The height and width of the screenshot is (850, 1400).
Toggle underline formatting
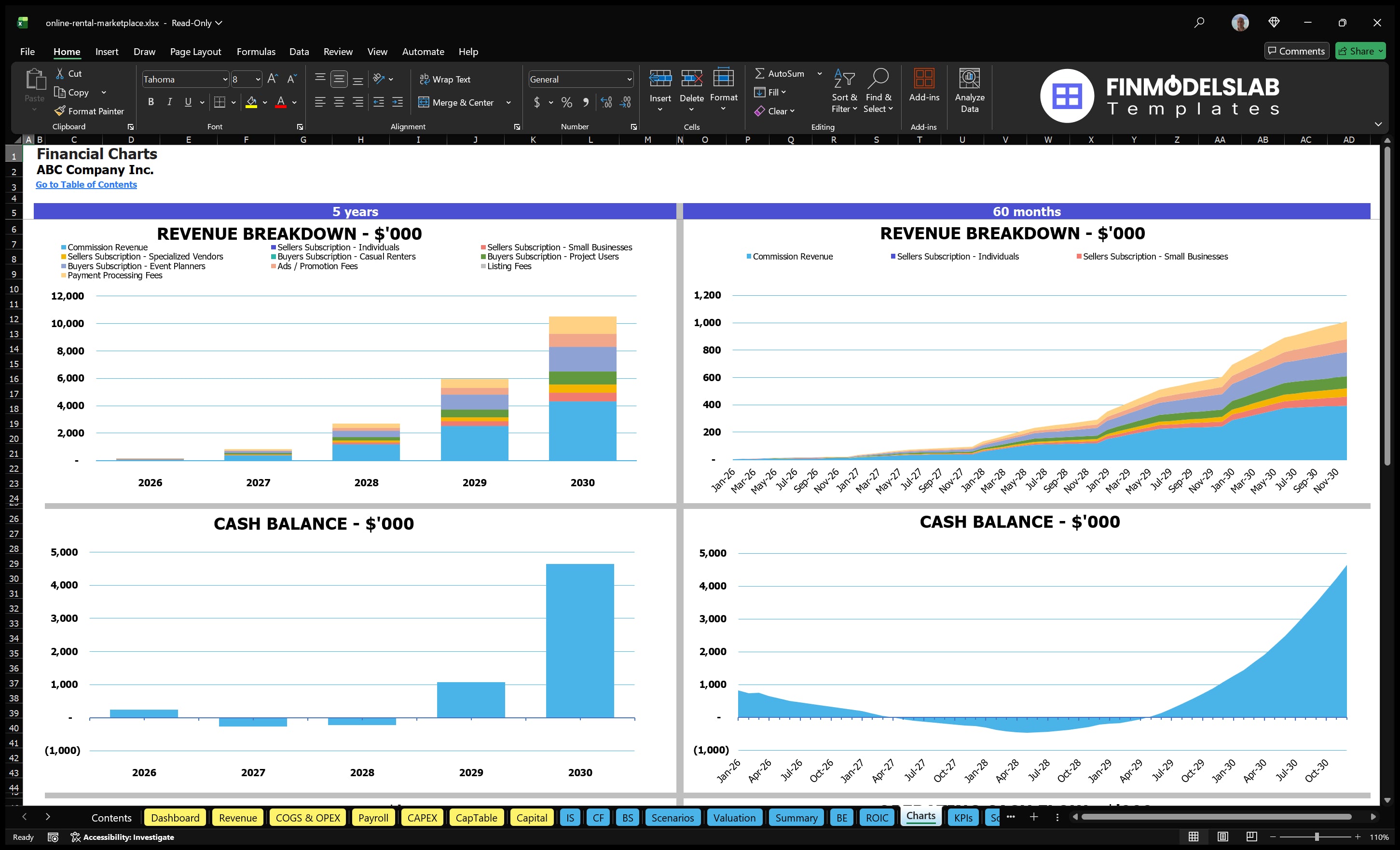click(x=188, y=102)
